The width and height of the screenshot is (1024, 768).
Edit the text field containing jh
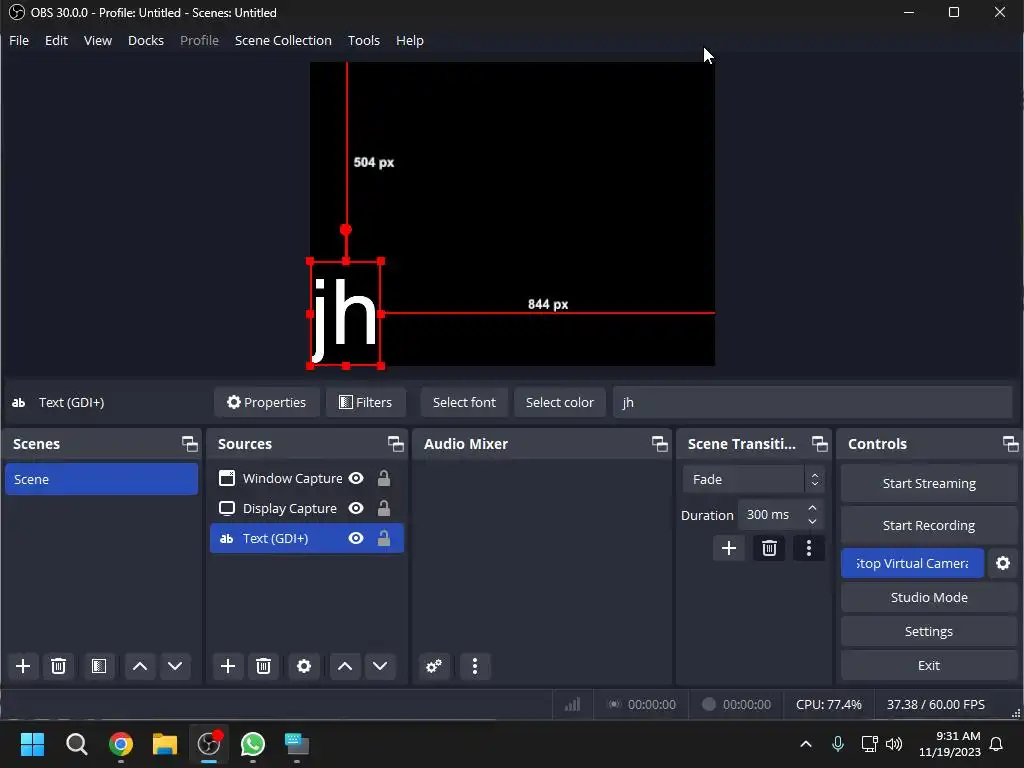point(812,402)
